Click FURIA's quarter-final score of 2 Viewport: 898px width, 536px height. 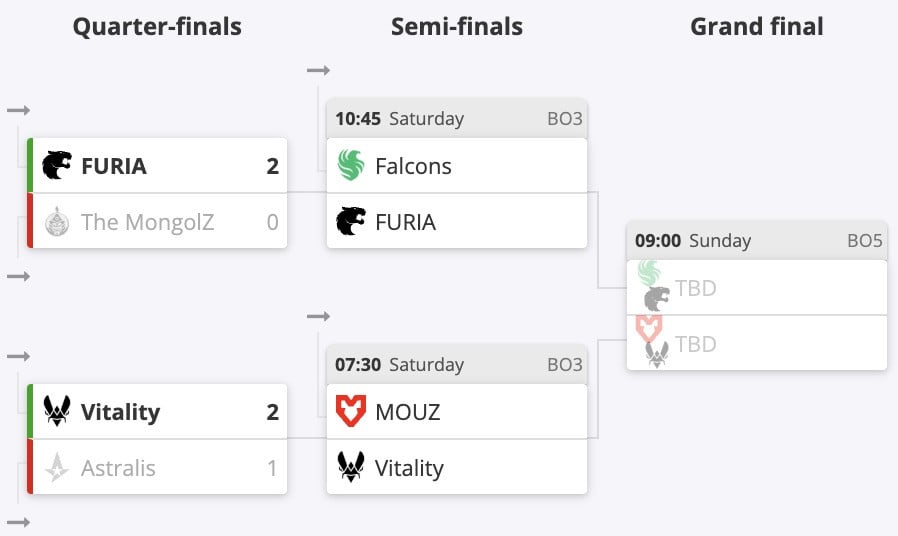(x=272, y=166)
